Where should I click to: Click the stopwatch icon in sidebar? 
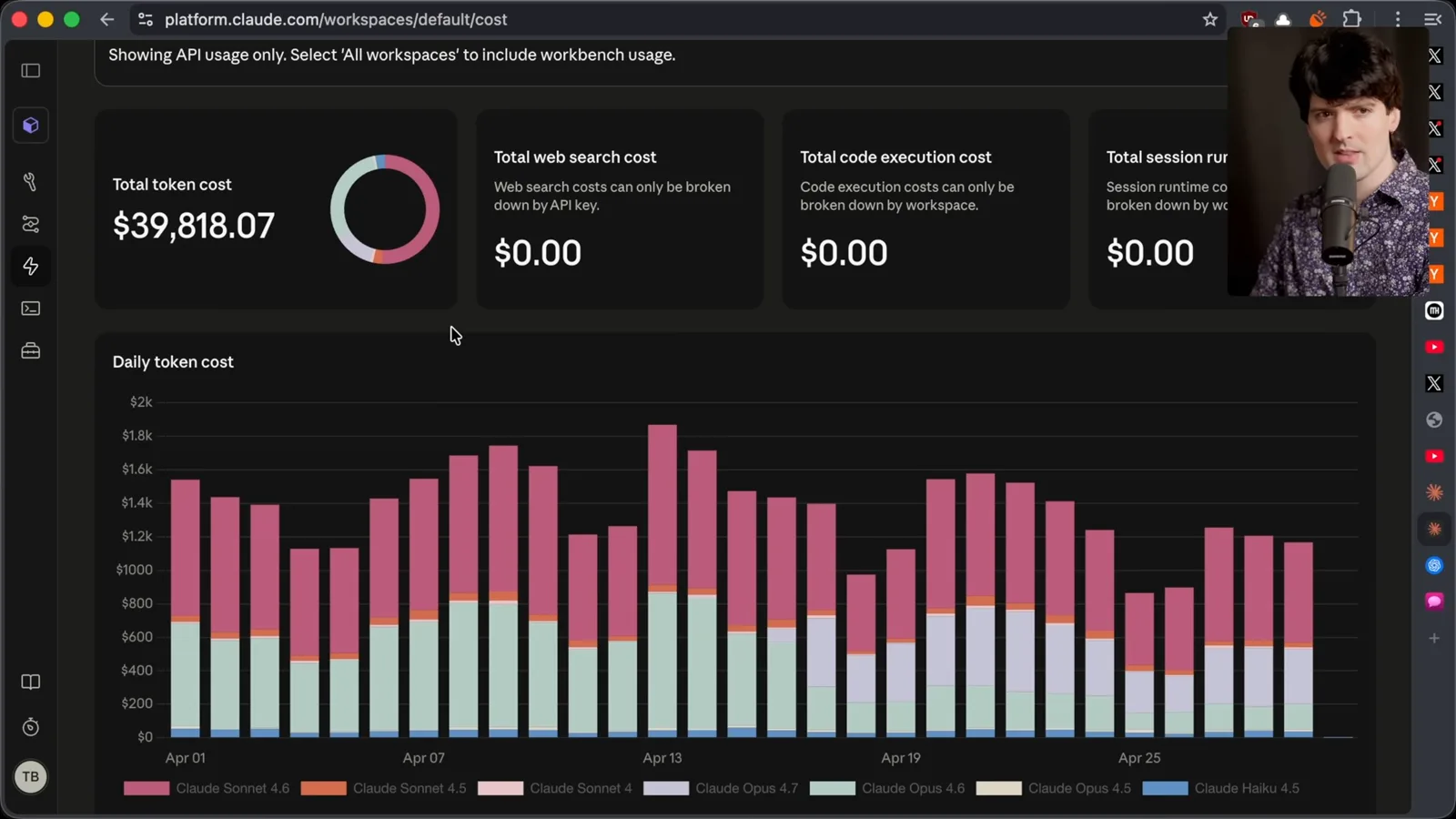click(x=31, y=727)
